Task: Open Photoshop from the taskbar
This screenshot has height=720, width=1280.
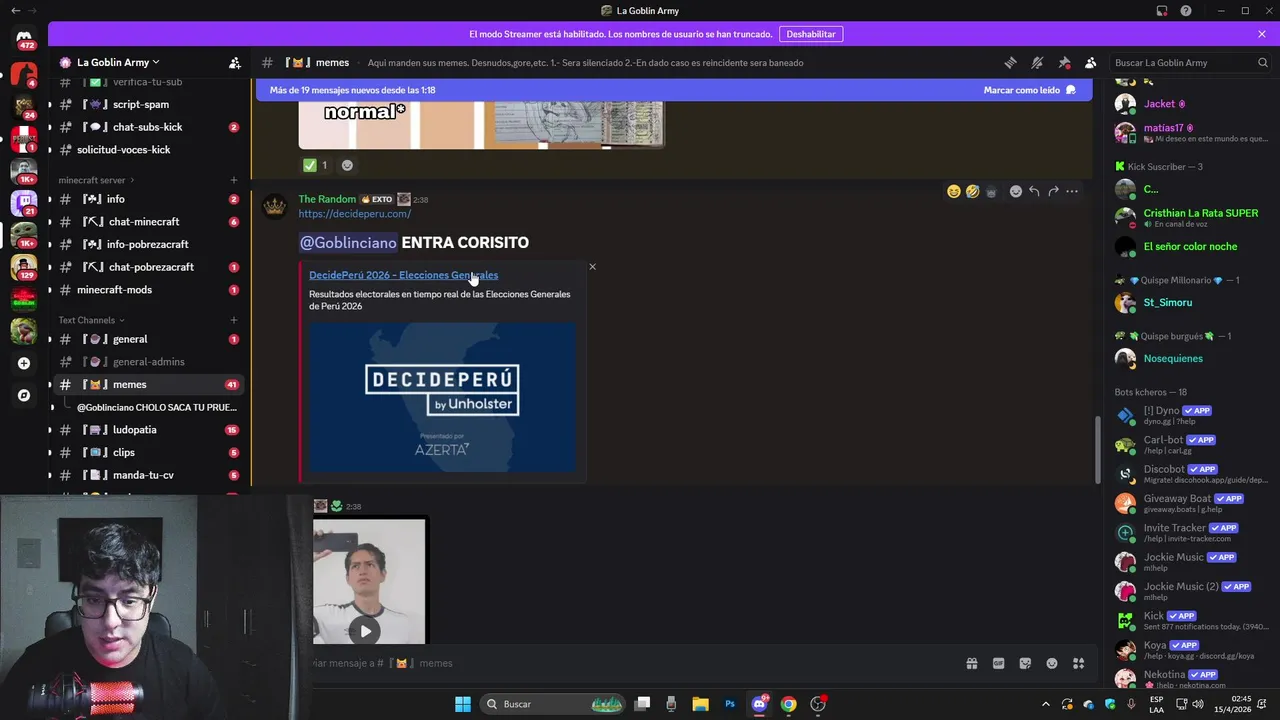Action: [730, 704]
